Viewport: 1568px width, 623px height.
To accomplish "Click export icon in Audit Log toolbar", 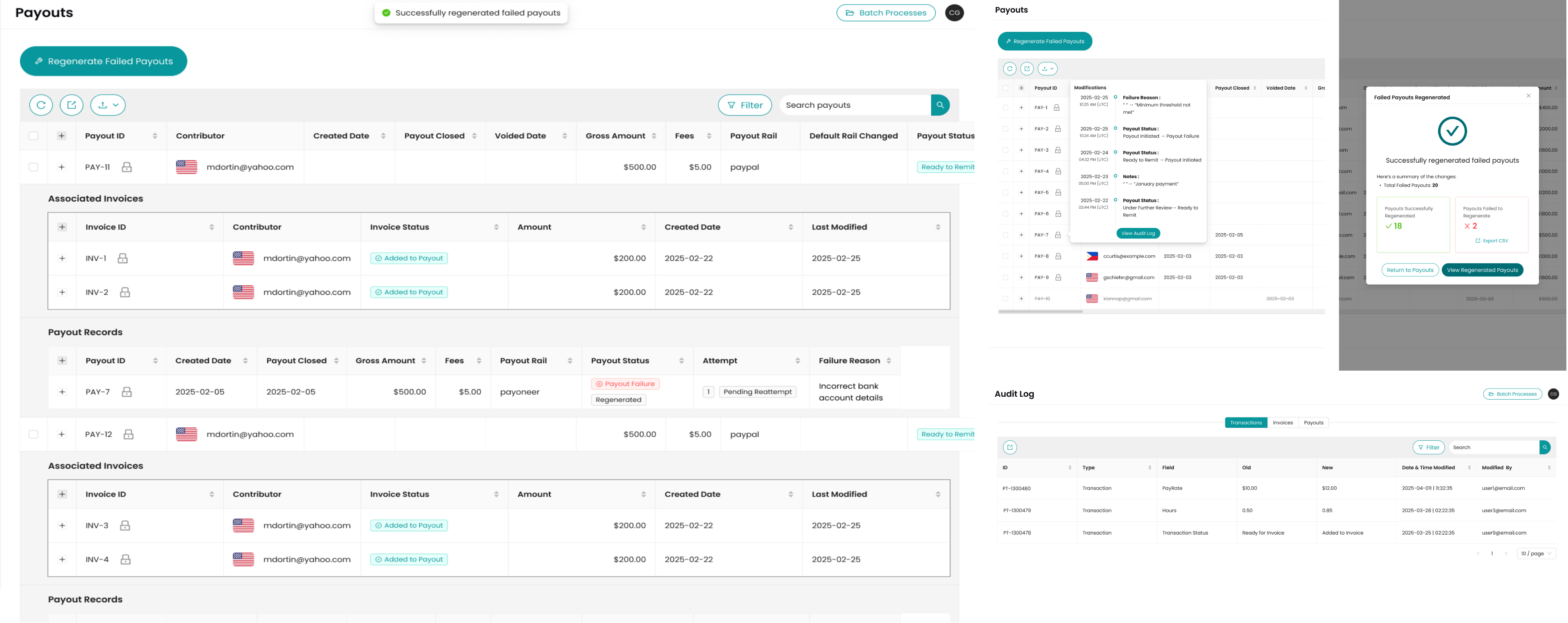I will (x=1010, y=448).
